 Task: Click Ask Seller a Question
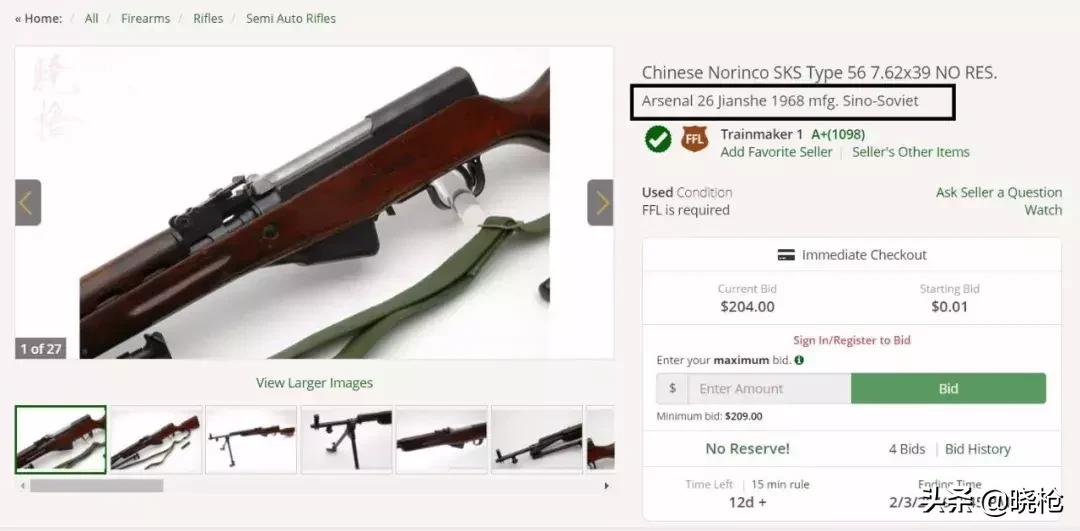coord(999,193)
